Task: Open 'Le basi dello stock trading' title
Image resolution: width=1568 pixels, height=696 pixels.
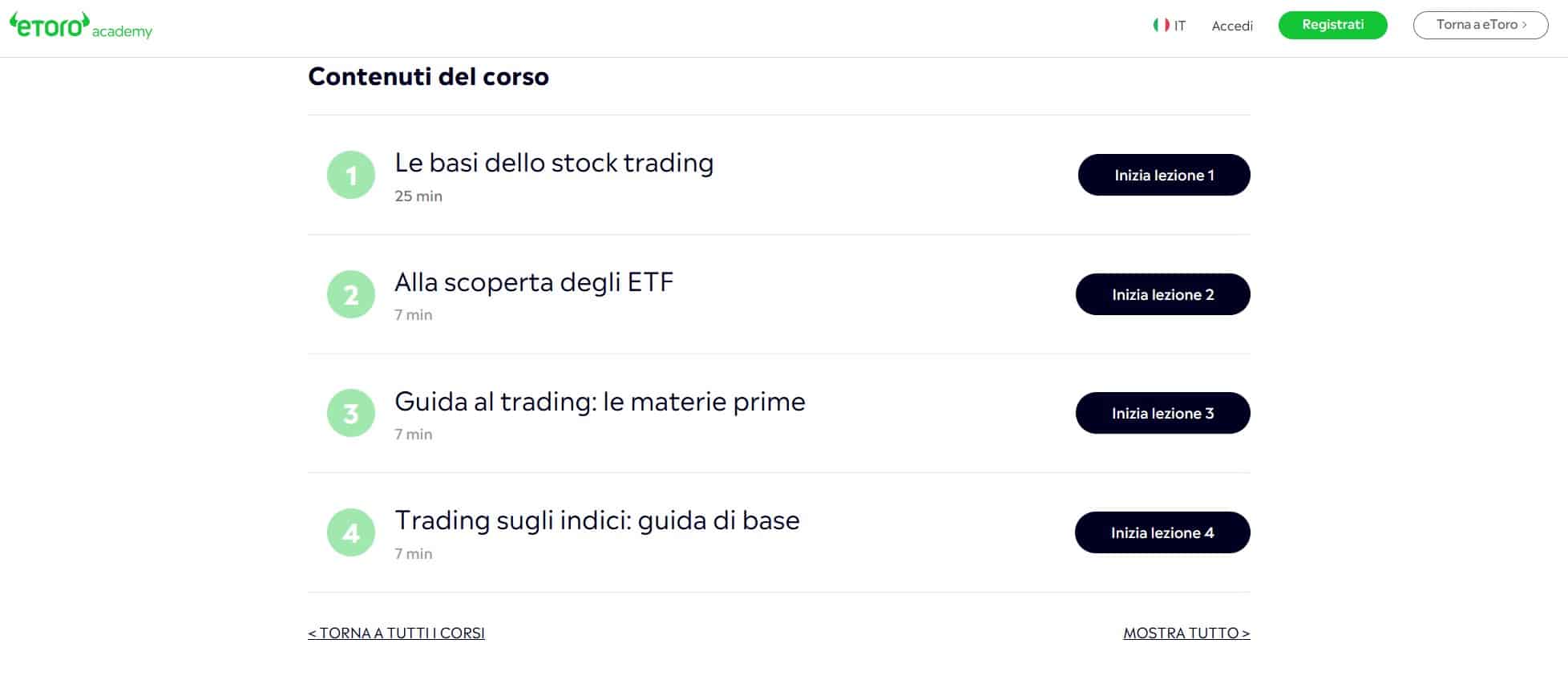Action: click(x=554, y=163)
